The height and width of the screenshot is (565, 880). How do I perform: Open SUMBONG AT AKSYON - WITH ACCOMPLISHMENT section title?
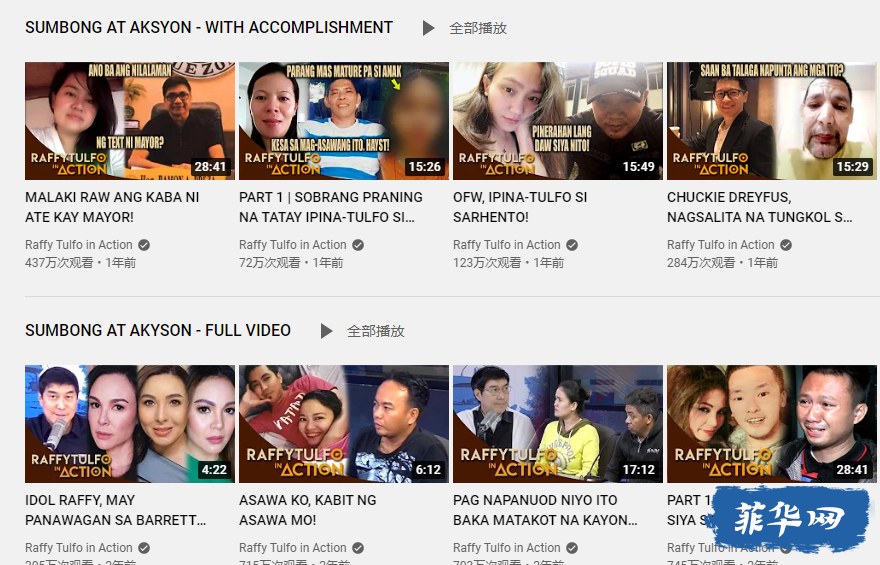coord(209,27)
